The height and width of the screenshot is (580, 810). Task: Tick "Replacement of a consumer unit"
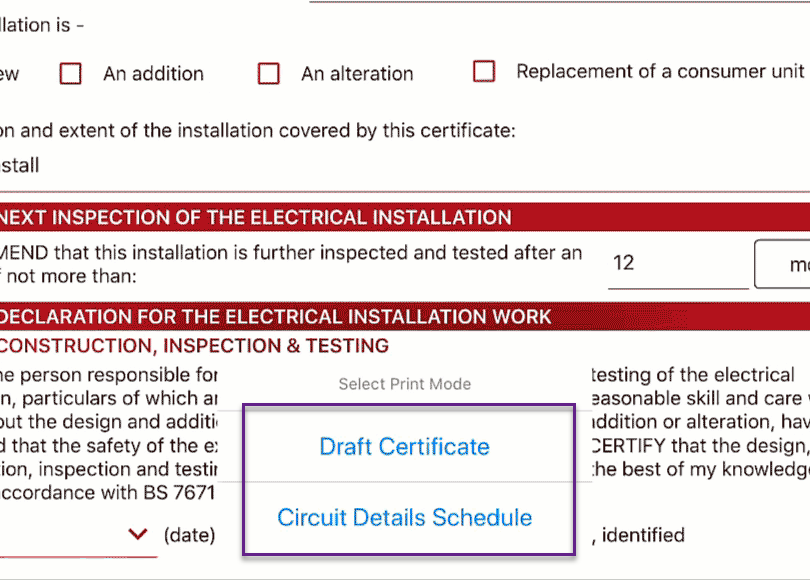pos(484,71)
